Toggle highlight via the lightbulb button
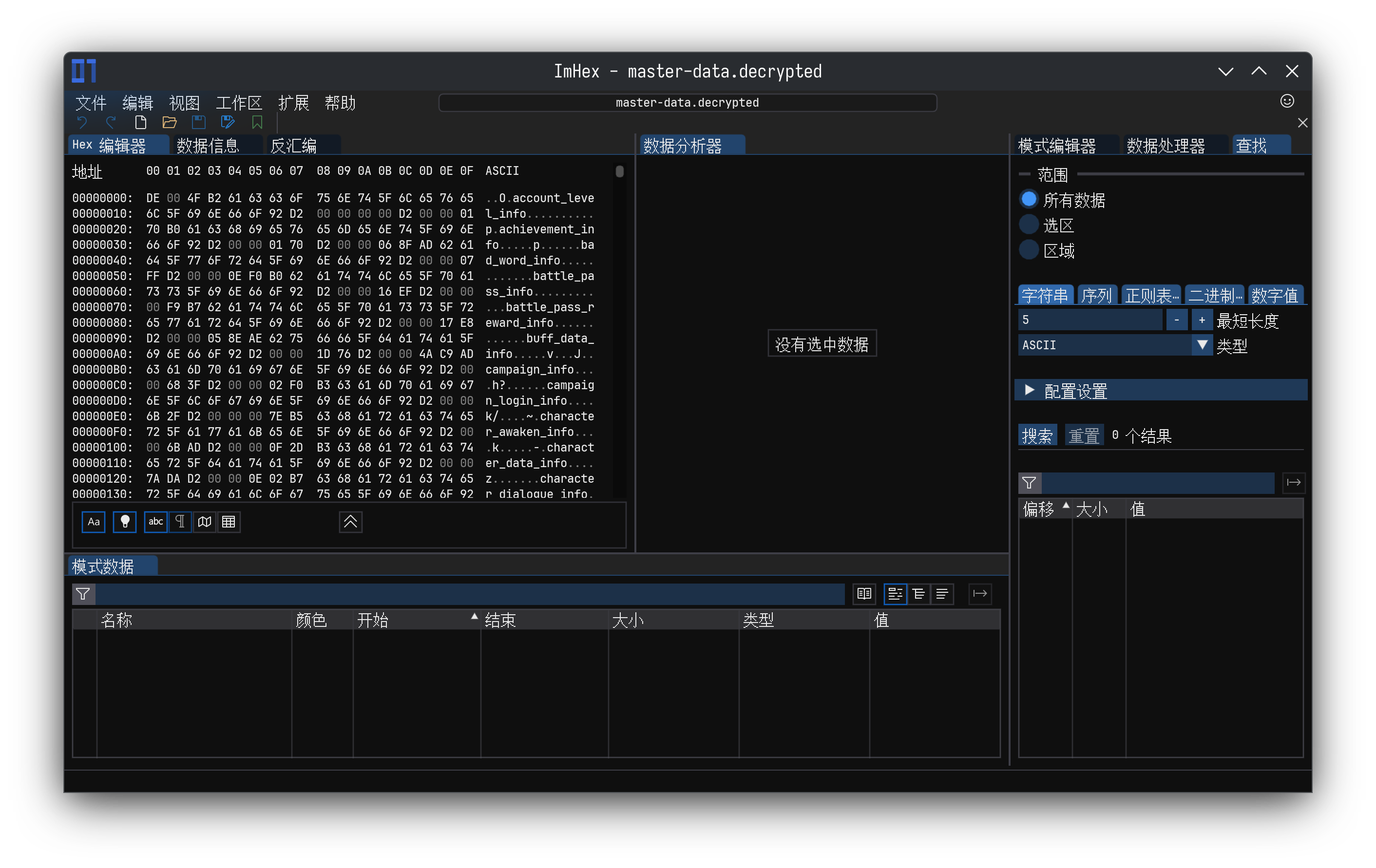1376x868 pixels. pyautogui.click(x=125, y=522)
